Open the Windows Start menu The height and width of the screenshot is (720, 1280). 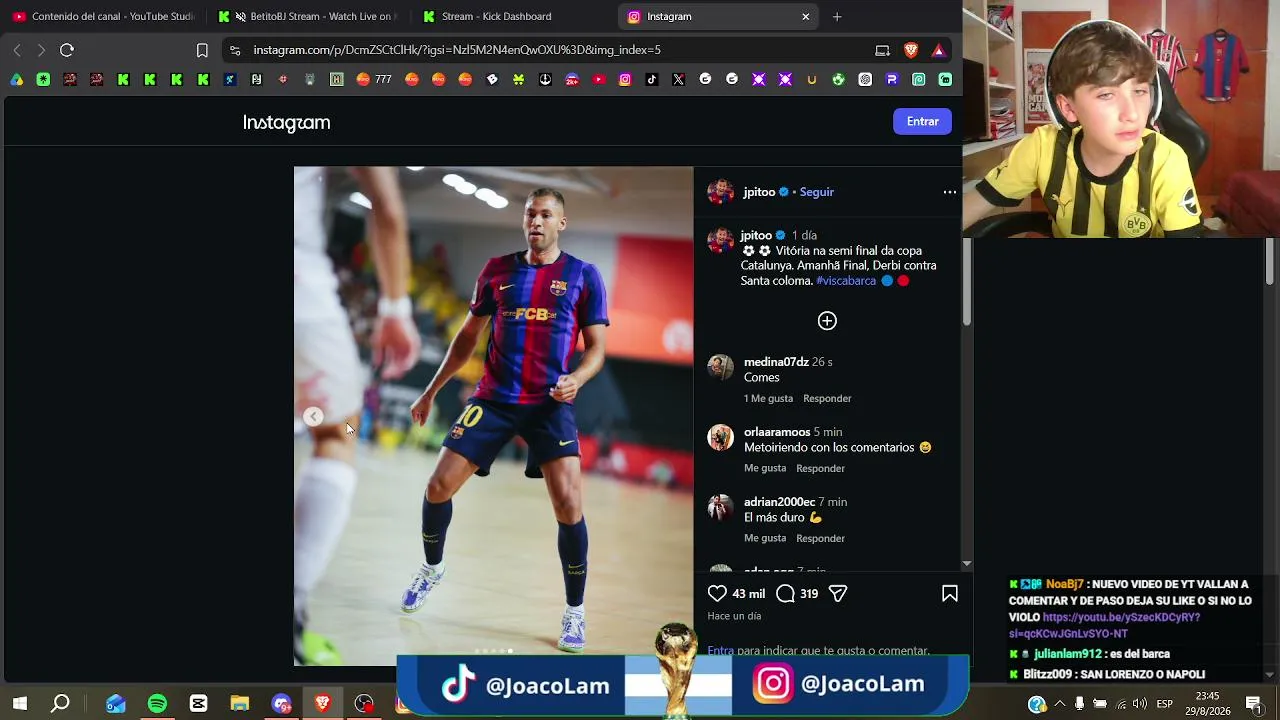(19, 704)
